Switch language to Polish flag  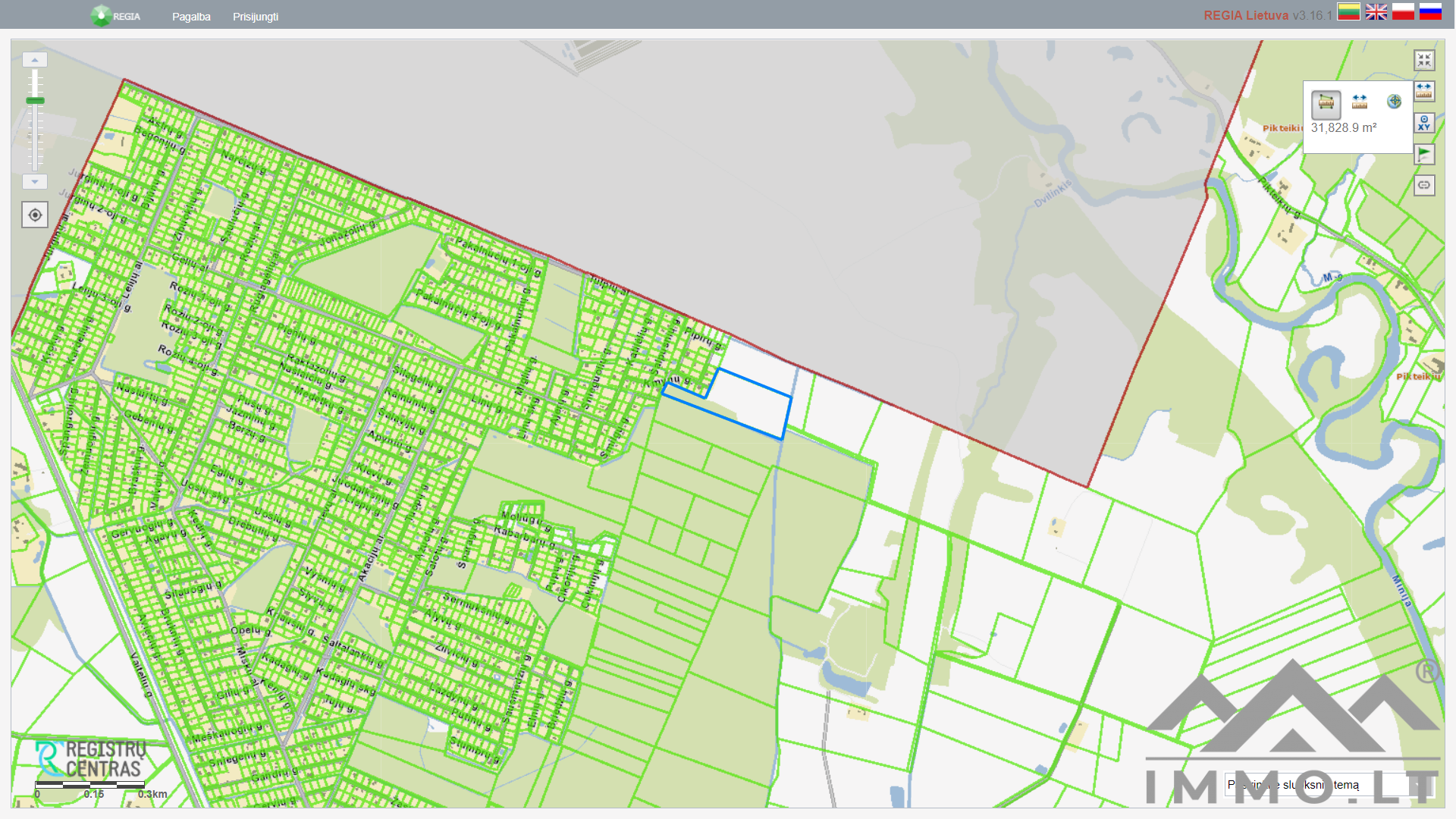tap(1403, 11)
